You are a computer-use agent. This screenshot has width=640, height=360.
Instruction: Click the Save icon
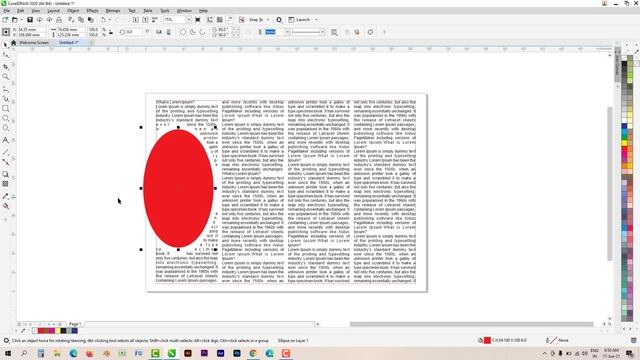point(30,20)
